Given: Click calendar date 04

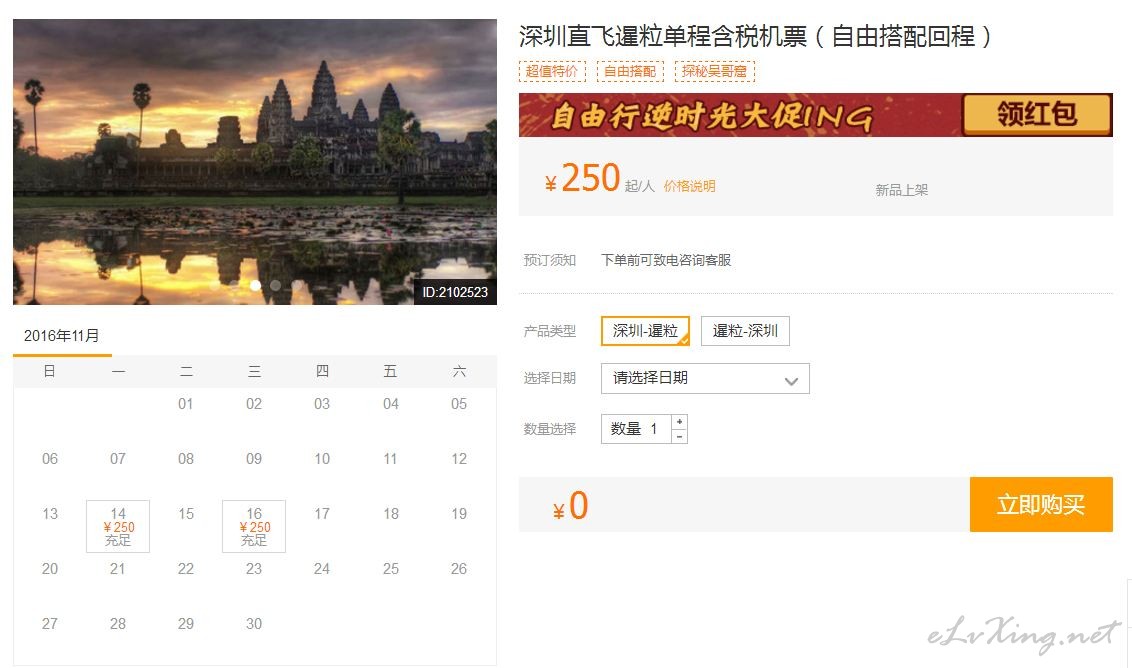Looking at the screenshot, I should (391, 404).
